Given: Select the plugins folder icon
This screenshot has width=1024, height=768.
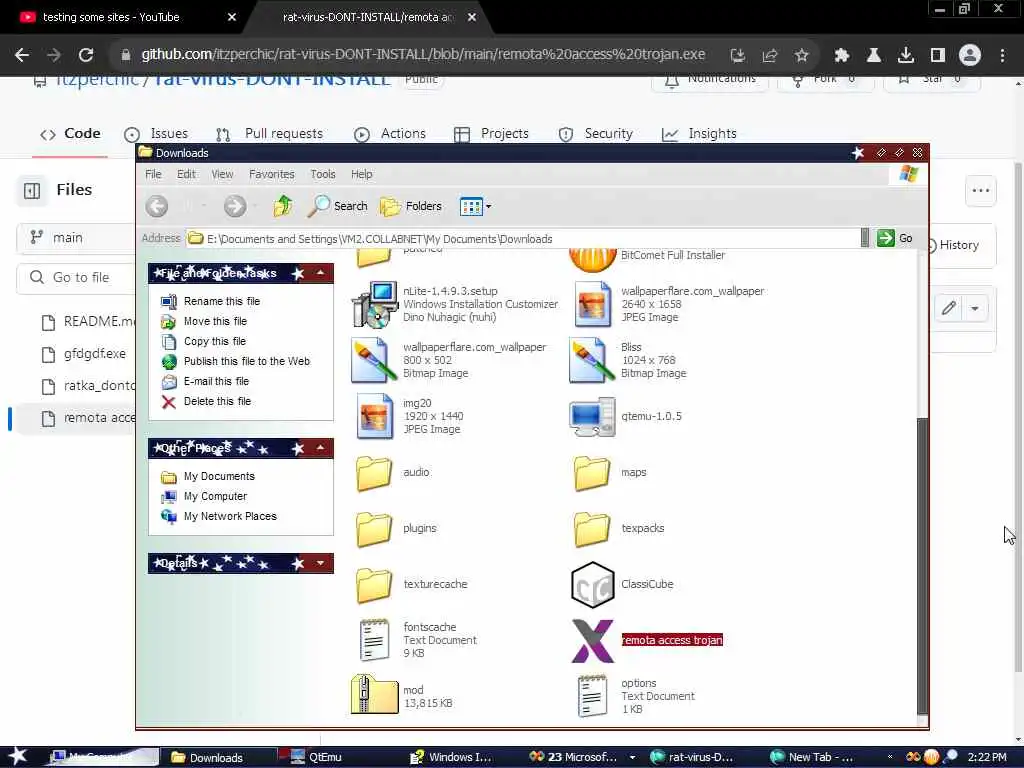Looking at the screenshot, I should (x=374, y=529).
